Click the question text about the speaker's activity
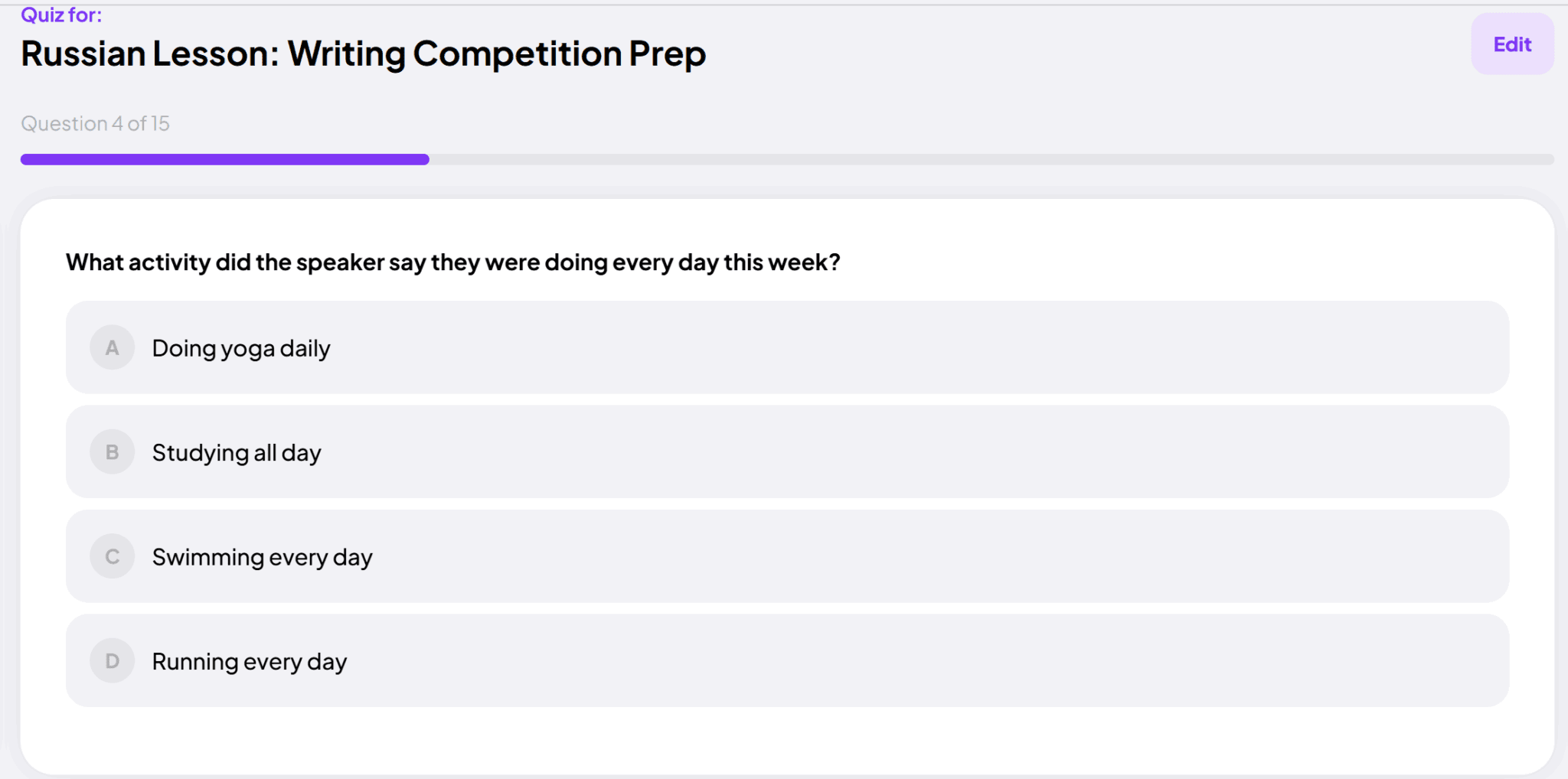 point(452,262)
